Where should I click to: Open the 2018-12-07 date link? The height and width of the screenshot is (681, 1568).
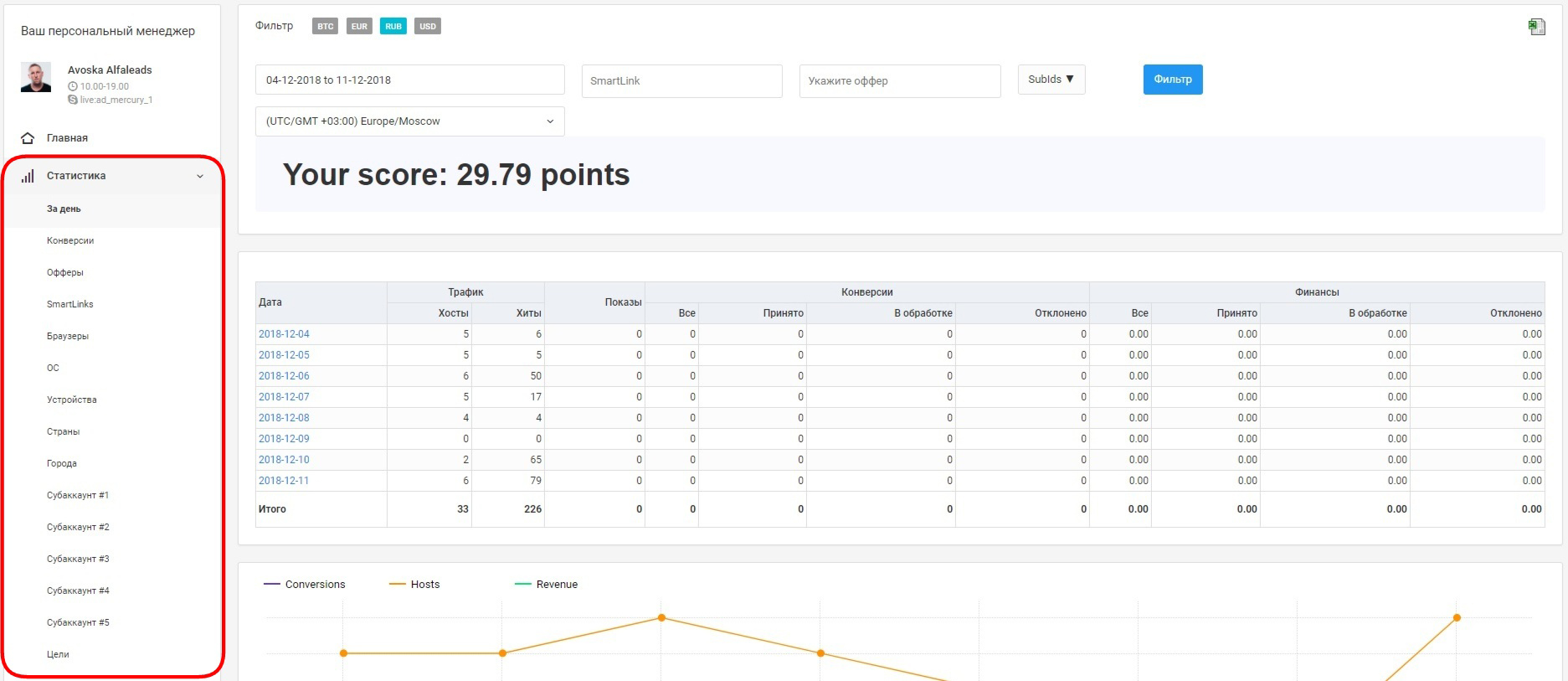284,397
